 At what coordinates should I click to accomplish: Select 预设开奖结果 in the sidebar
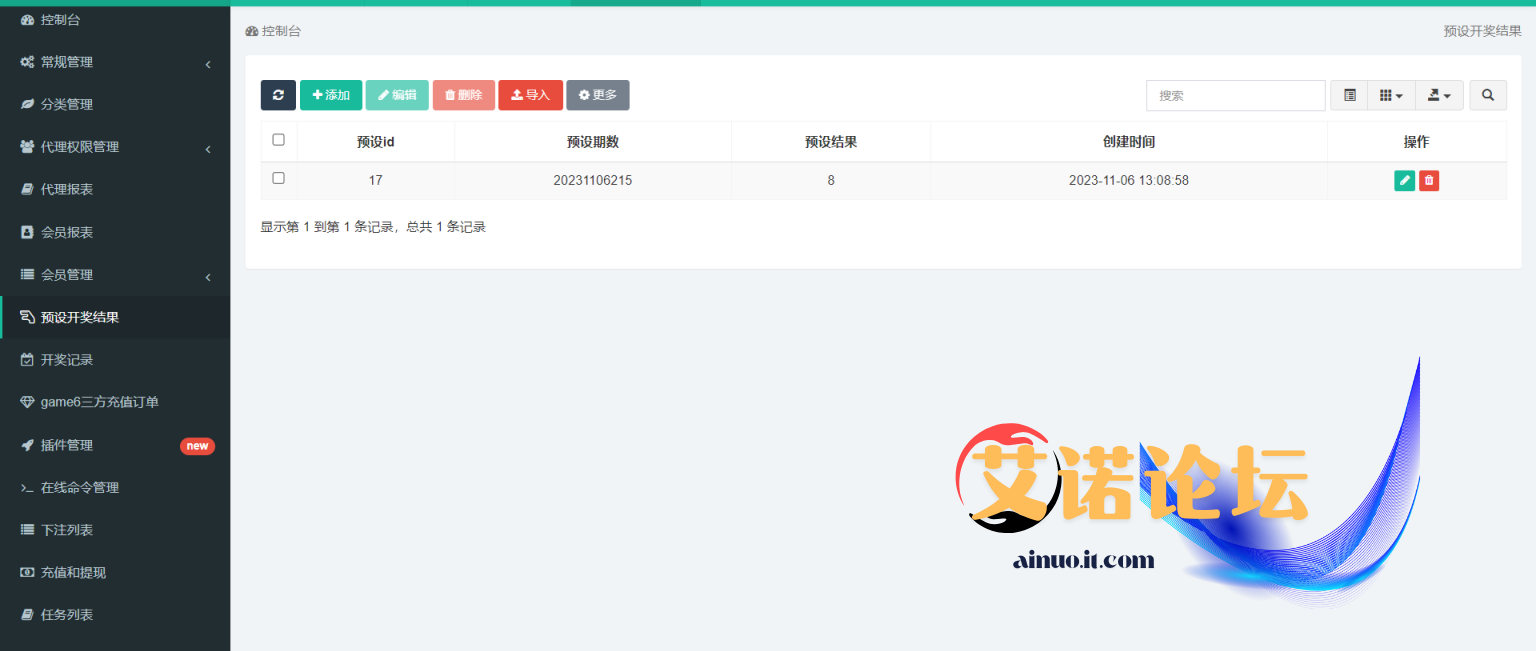click(x=115, y=317)
